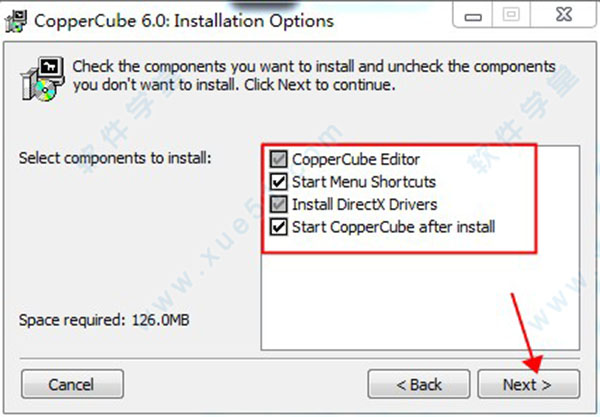The width and height of the screenshot is (600, 417).
Task: Toggle the CopperCube Editor checkbox
Action: click(278, 159)
